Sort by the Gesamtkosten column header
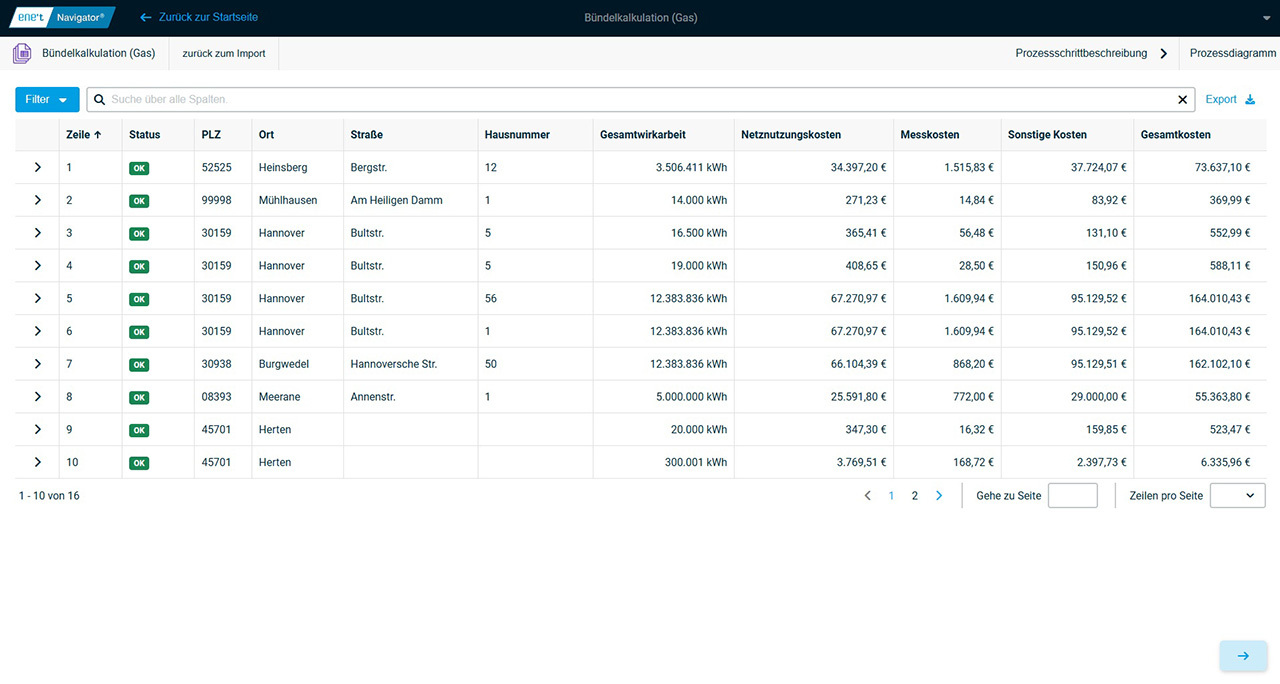Viewport: 1280px width, 684px height. (1175, 135)
